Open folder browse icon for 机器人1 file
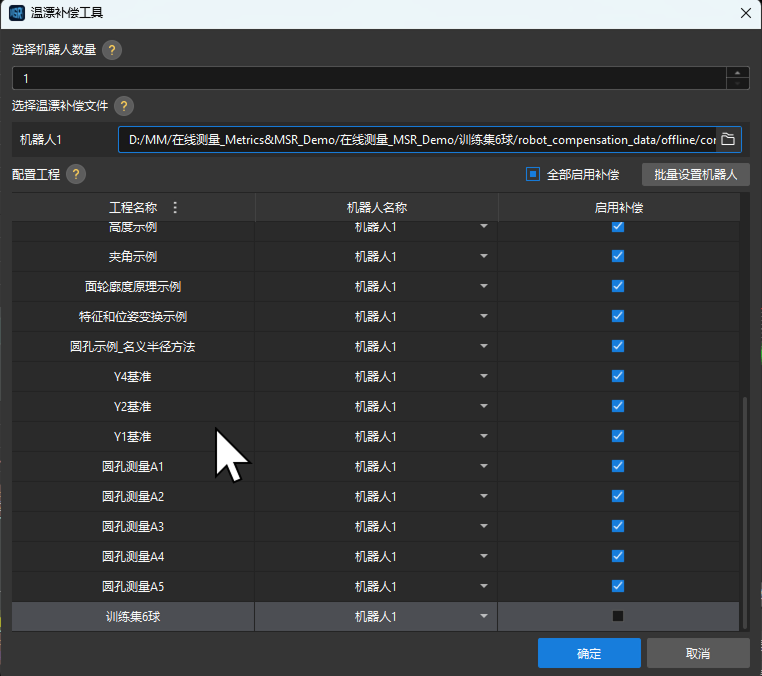Viewport: 762px width, 676px height. pos(728,139)
